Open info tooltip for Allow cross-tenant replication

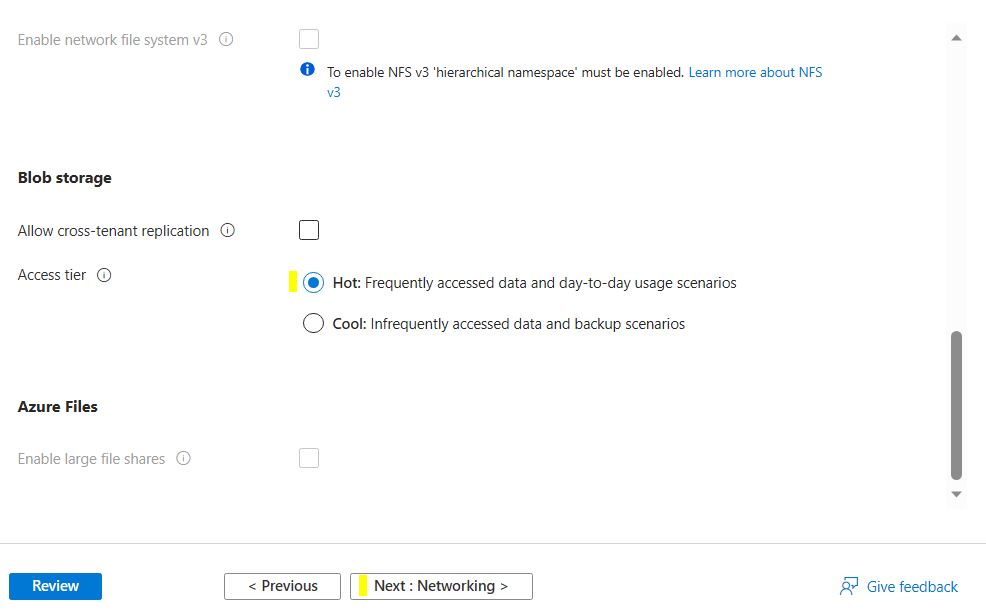227,231
